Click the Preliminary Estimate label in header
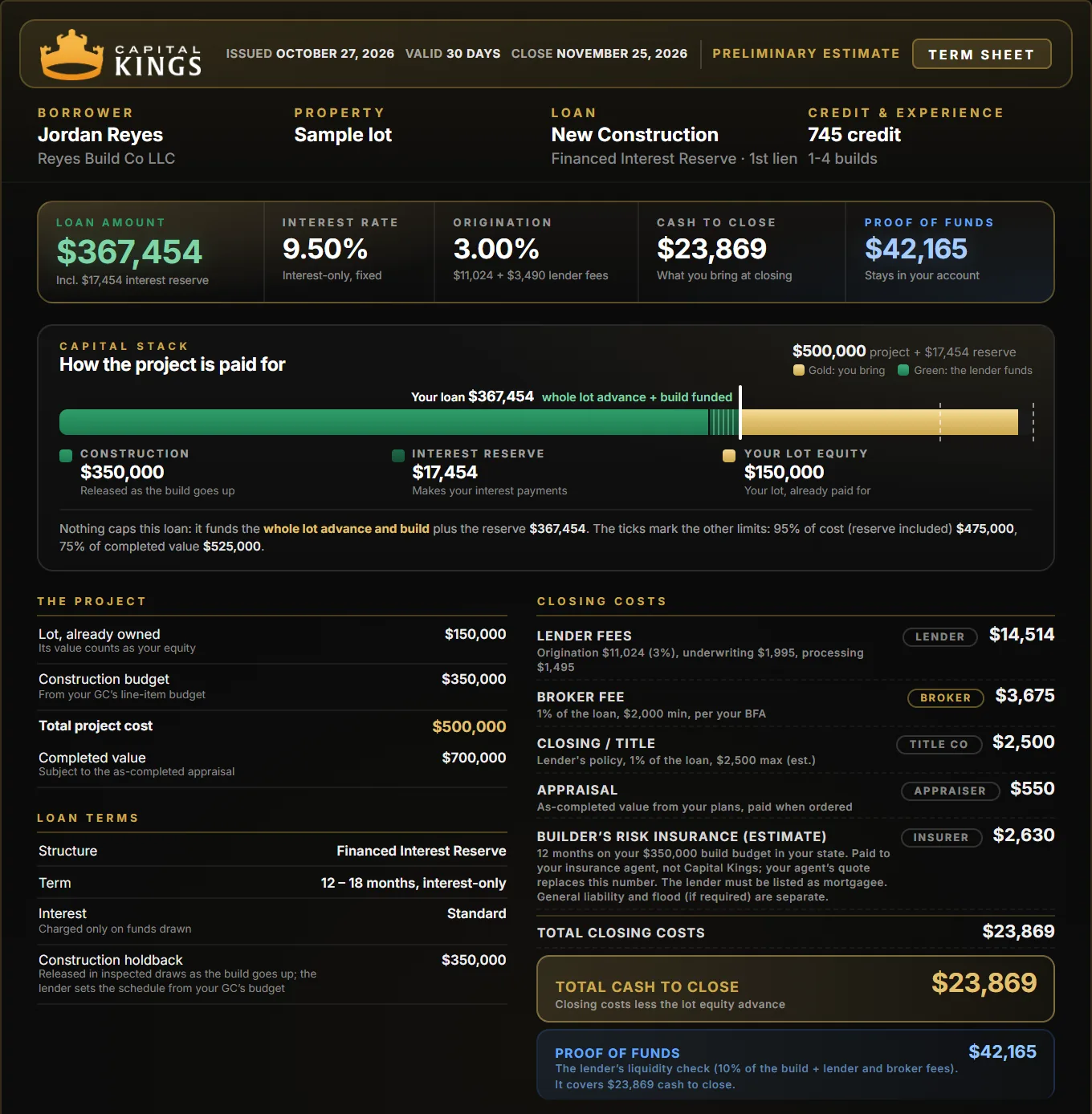 tap(806, 53)
